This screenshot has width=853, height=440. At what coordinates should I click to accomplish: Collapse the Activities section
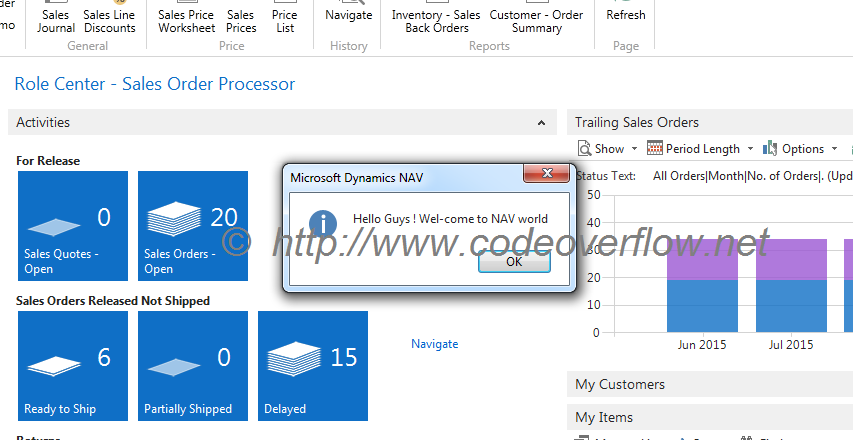click(x=541, y=123)
